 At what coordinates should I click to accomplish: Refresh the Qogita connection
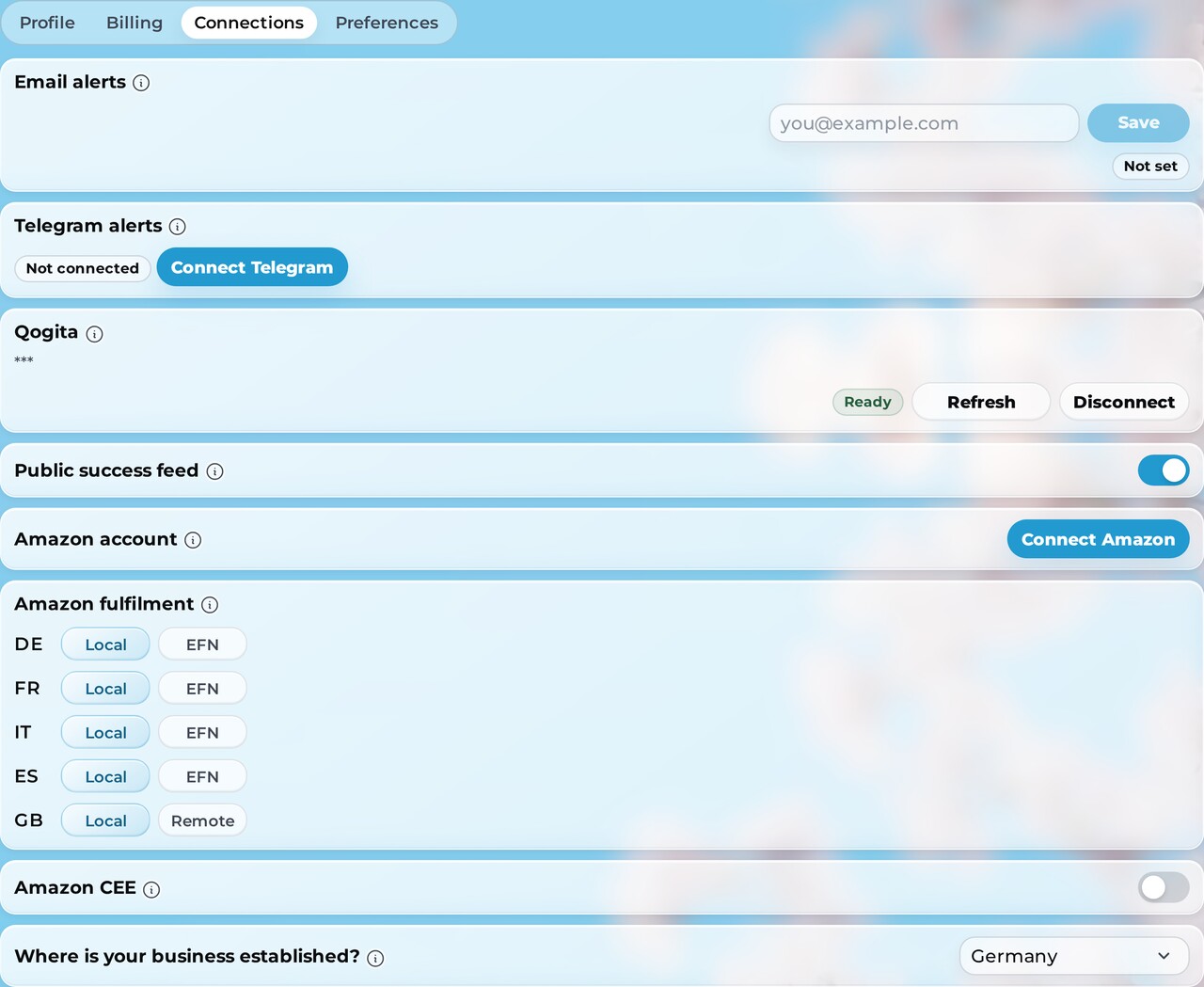[x=981, y=402]
